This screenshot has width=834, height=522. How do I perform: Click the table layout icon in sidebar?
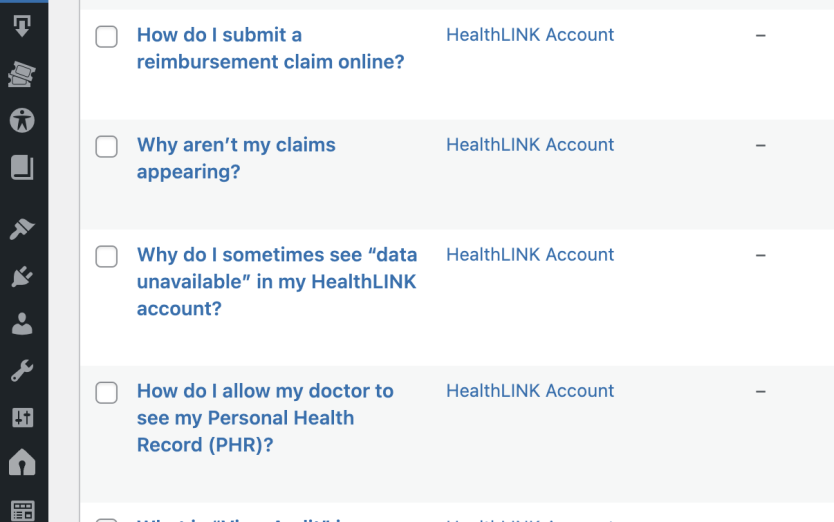pyautogui.click(x=22, y=510)
